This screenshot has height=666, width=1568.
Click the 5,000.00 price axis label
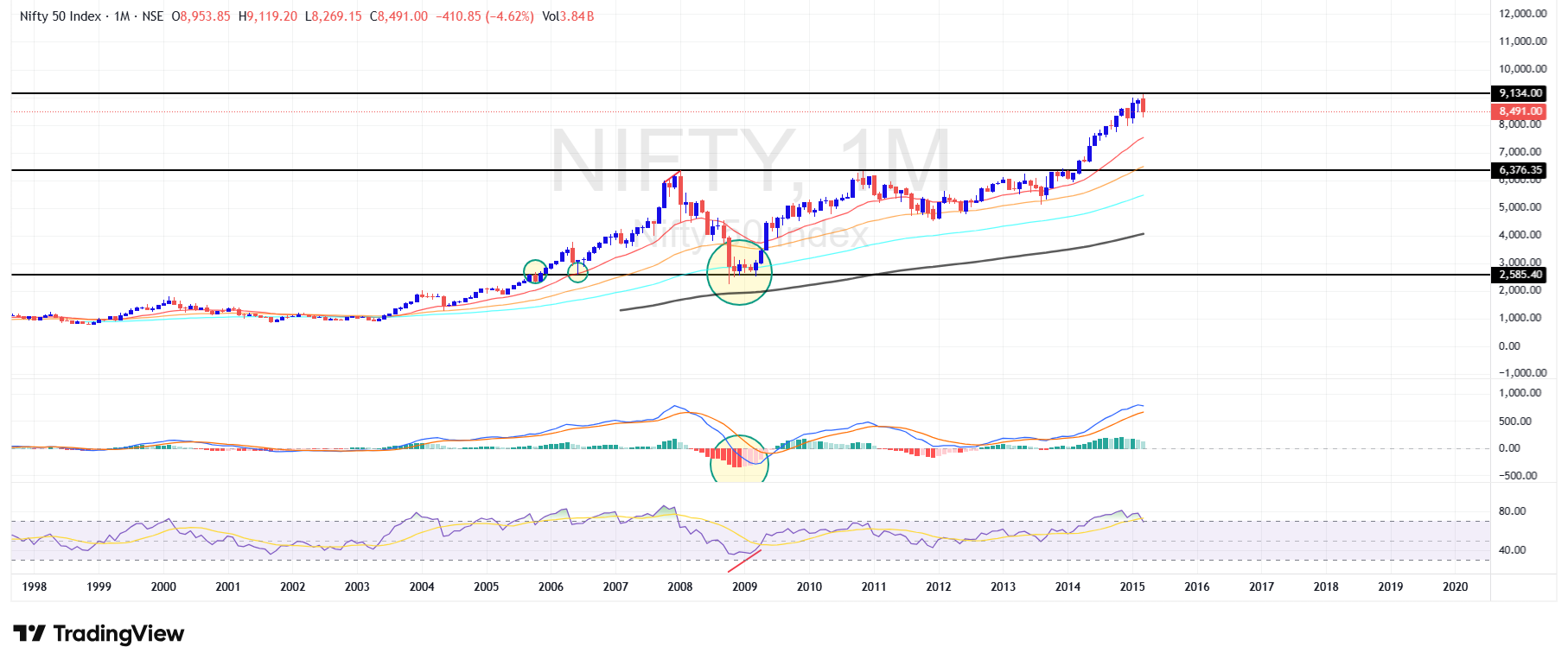pyautogui.click(x=1520, y=207)
